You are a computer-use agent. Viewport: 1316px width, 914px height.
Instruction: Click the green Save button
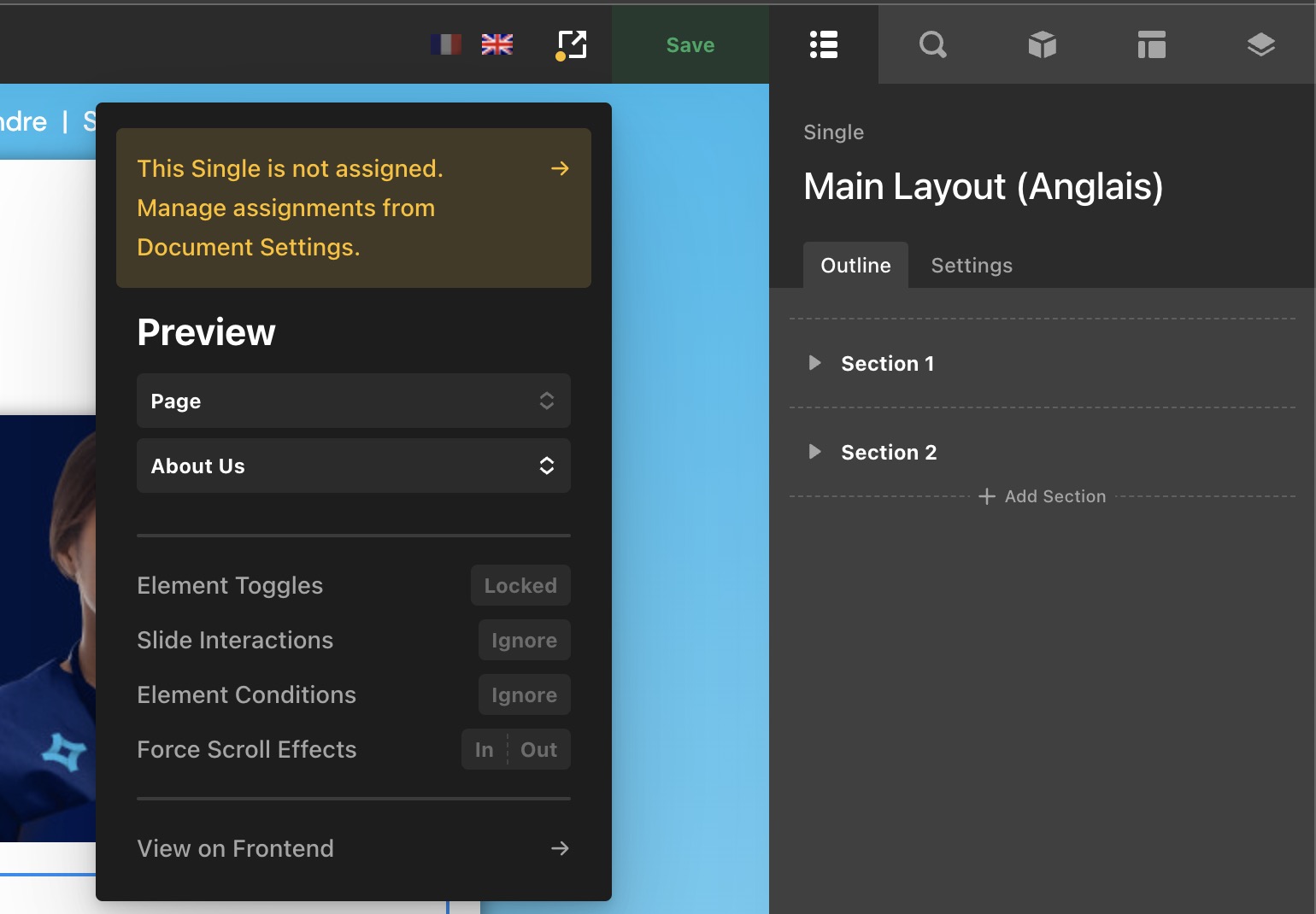pyautogui.click(x=690, y=45)
